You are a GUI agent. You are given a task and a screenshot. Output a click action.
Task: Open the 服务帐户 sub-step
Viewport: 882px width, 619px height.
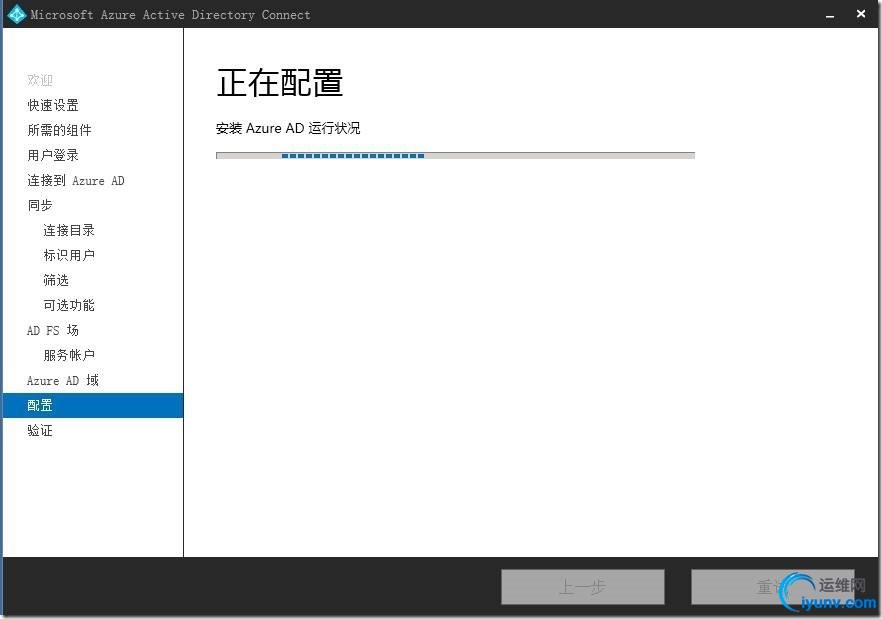pos(69,355)
